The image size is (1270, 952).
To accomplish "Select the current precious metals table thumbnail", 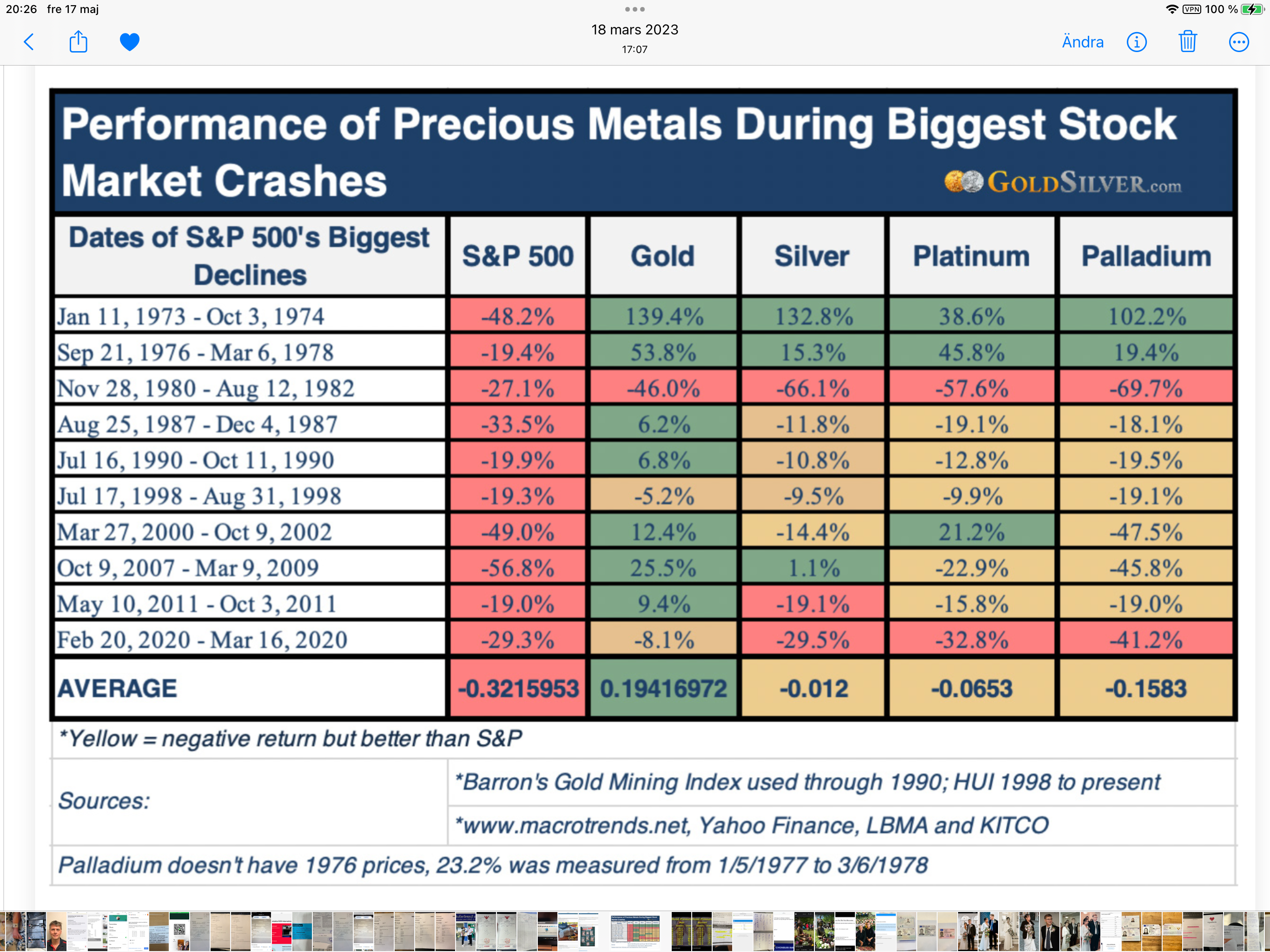I will tap(635, 932).
